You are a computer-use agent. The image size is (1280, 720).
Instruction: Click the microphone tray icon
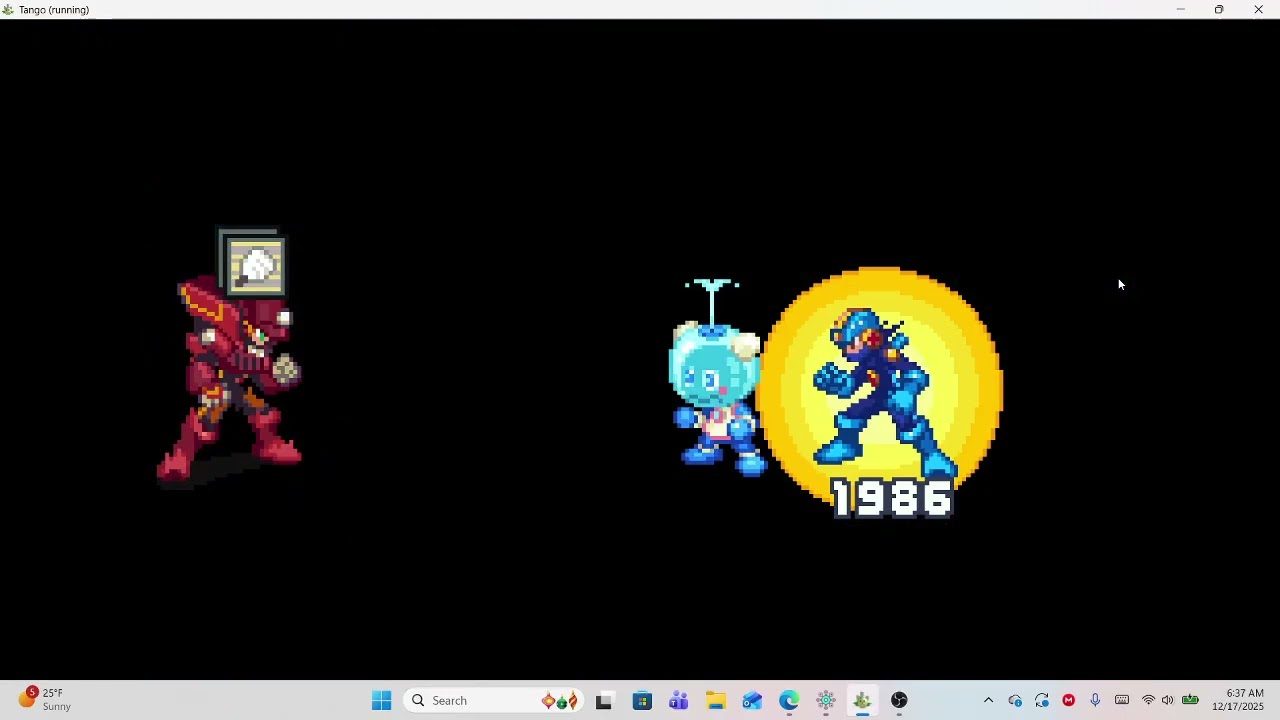tap(1095, 701)
